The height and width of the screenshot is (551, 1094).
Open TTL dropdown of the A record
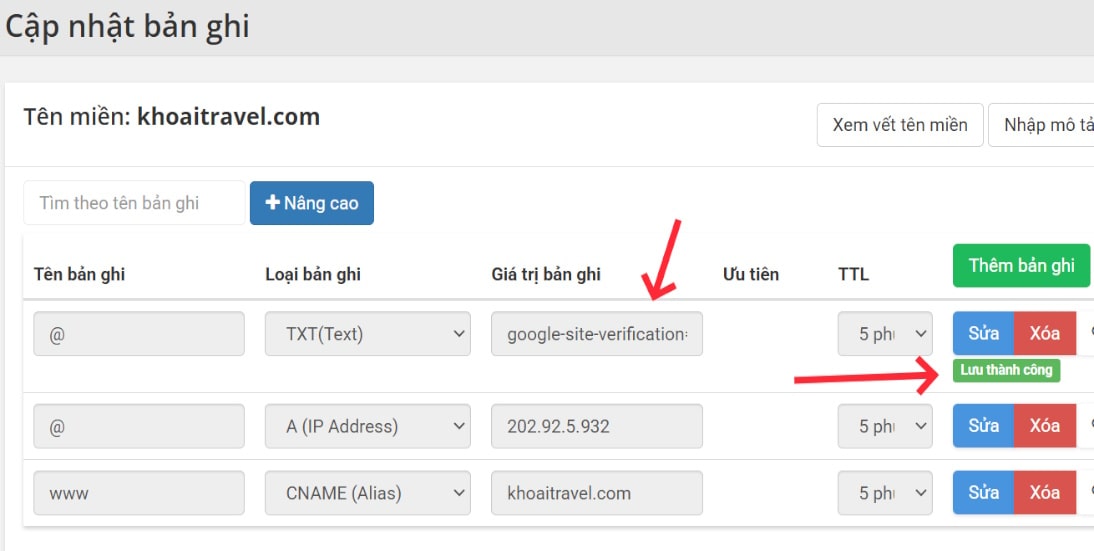coord(884,426)
